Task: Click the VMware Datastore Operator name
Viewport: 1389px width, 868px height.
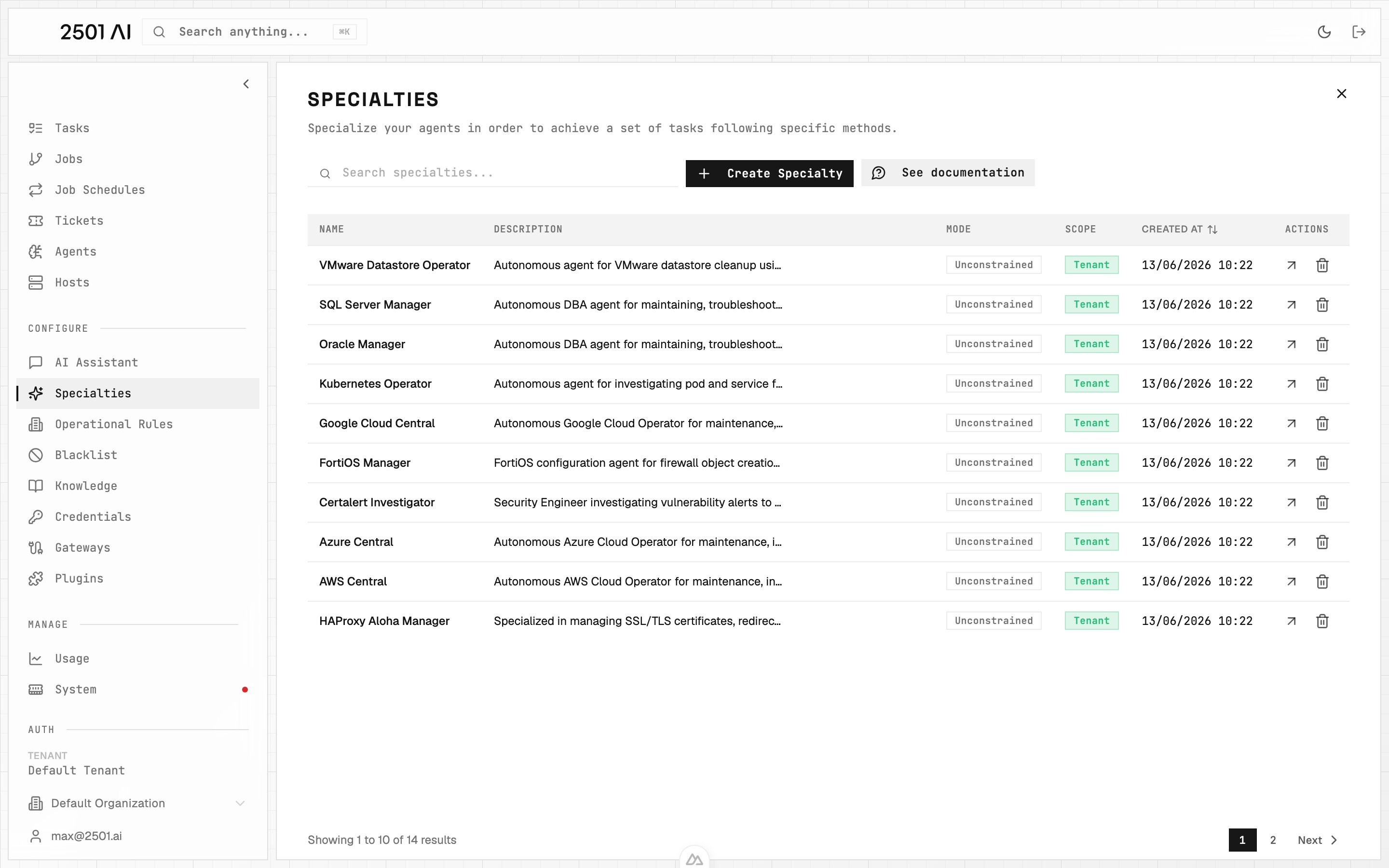Action: click(395, 265)
